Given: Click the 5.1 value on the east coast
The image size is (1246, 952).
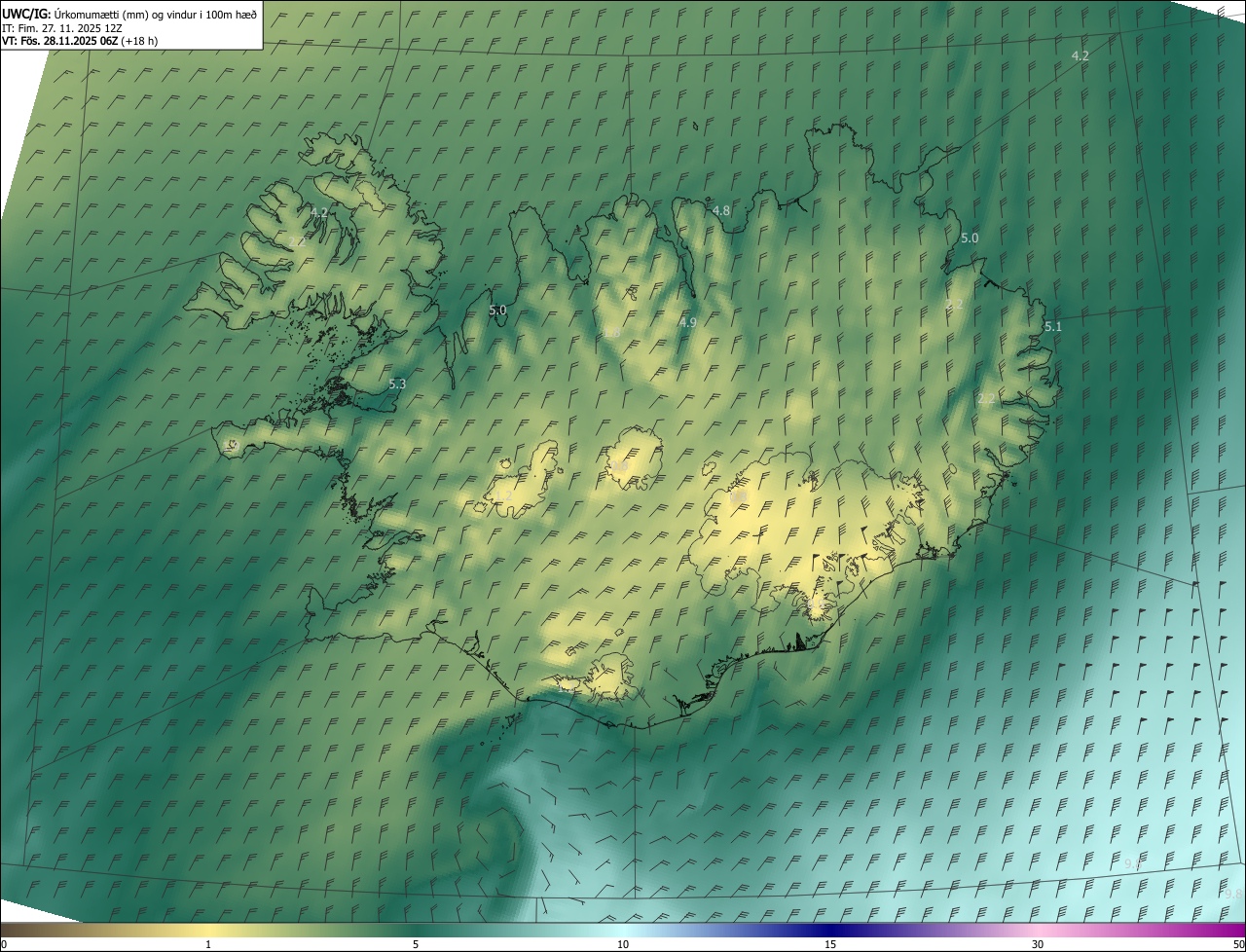Looking at the screenshot, I should click(x=1052, y=327).
